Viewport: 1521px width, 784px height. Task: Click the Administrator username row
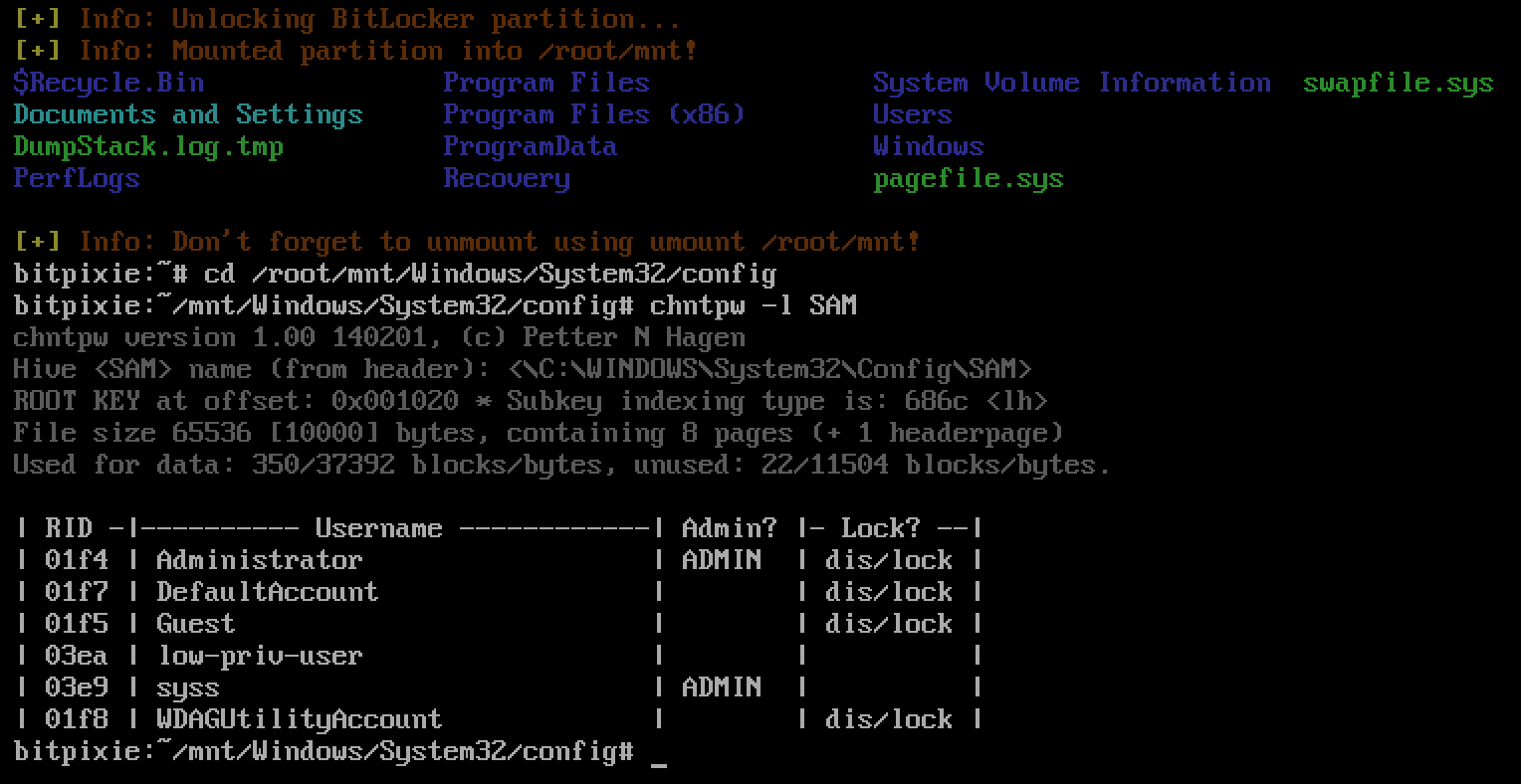(259, 560)
